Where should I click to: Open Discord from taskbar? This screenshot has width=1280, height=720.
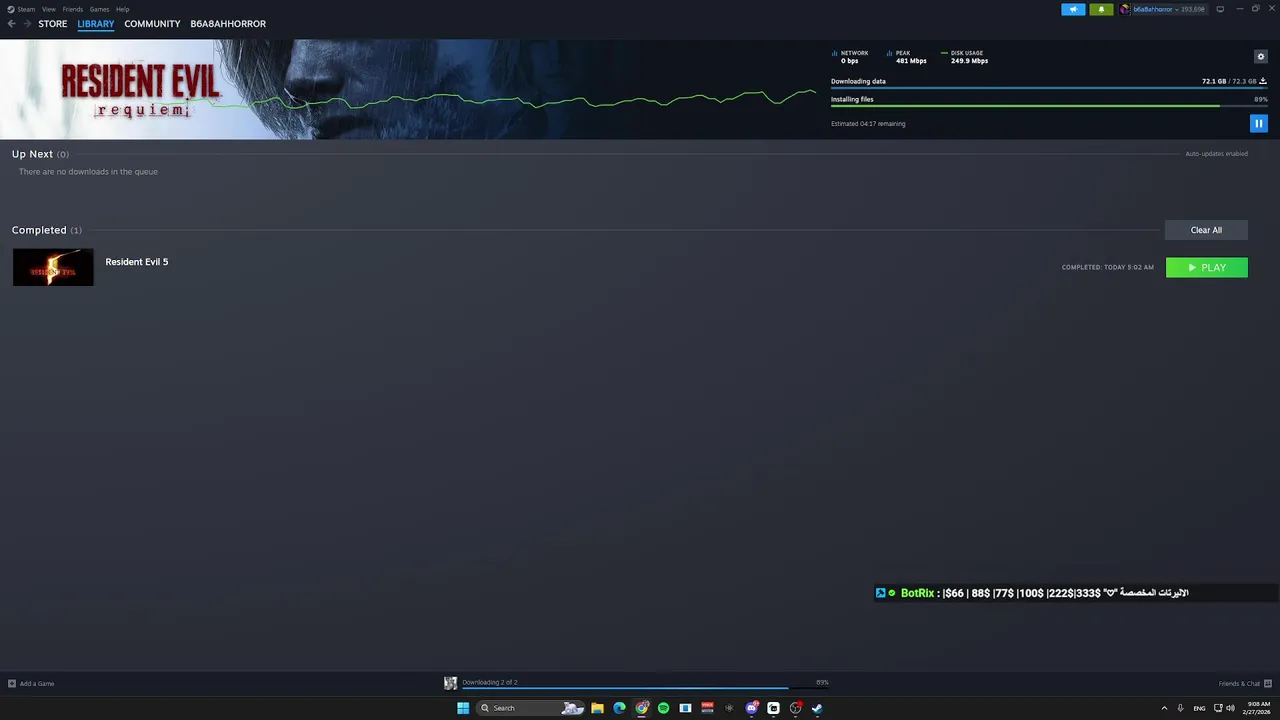click(x=751, y=708)
